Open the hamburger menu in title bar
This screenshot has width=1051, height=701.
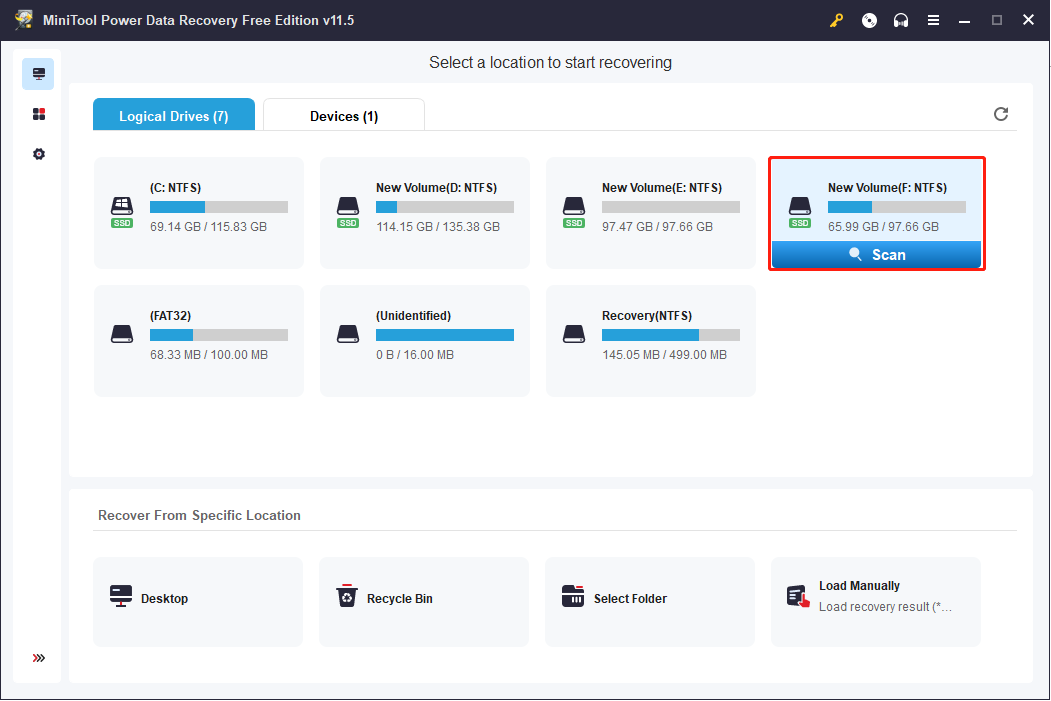click(933, 20)
